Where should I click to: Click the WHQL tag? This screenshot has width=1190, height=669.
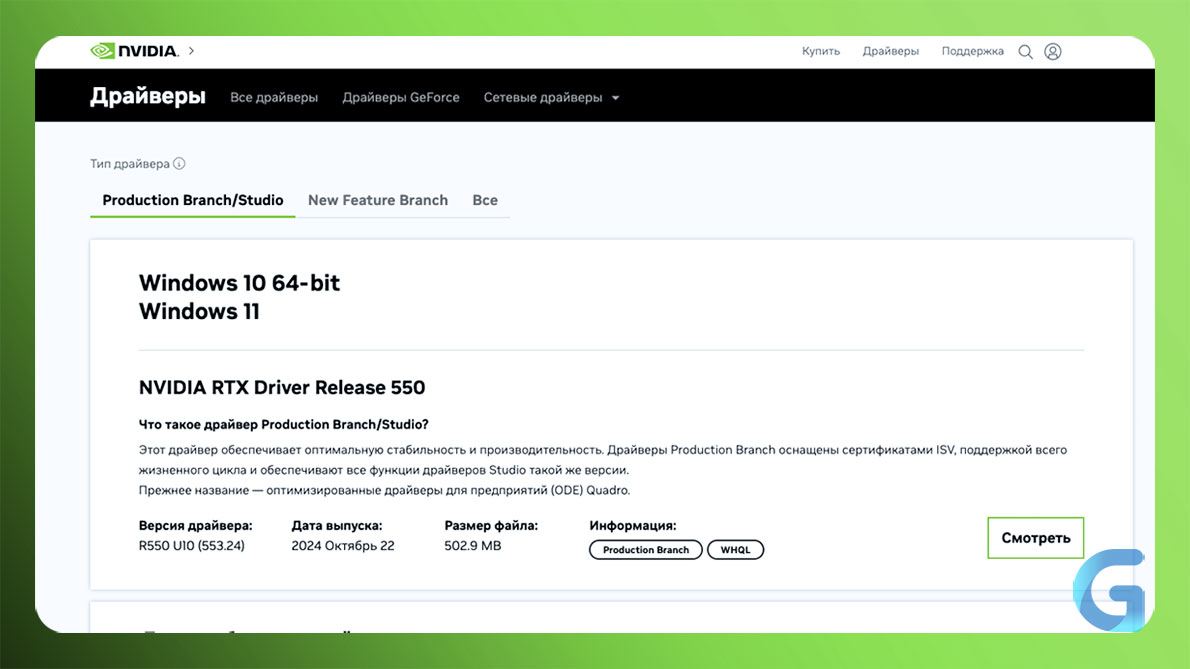pos(735,550)
